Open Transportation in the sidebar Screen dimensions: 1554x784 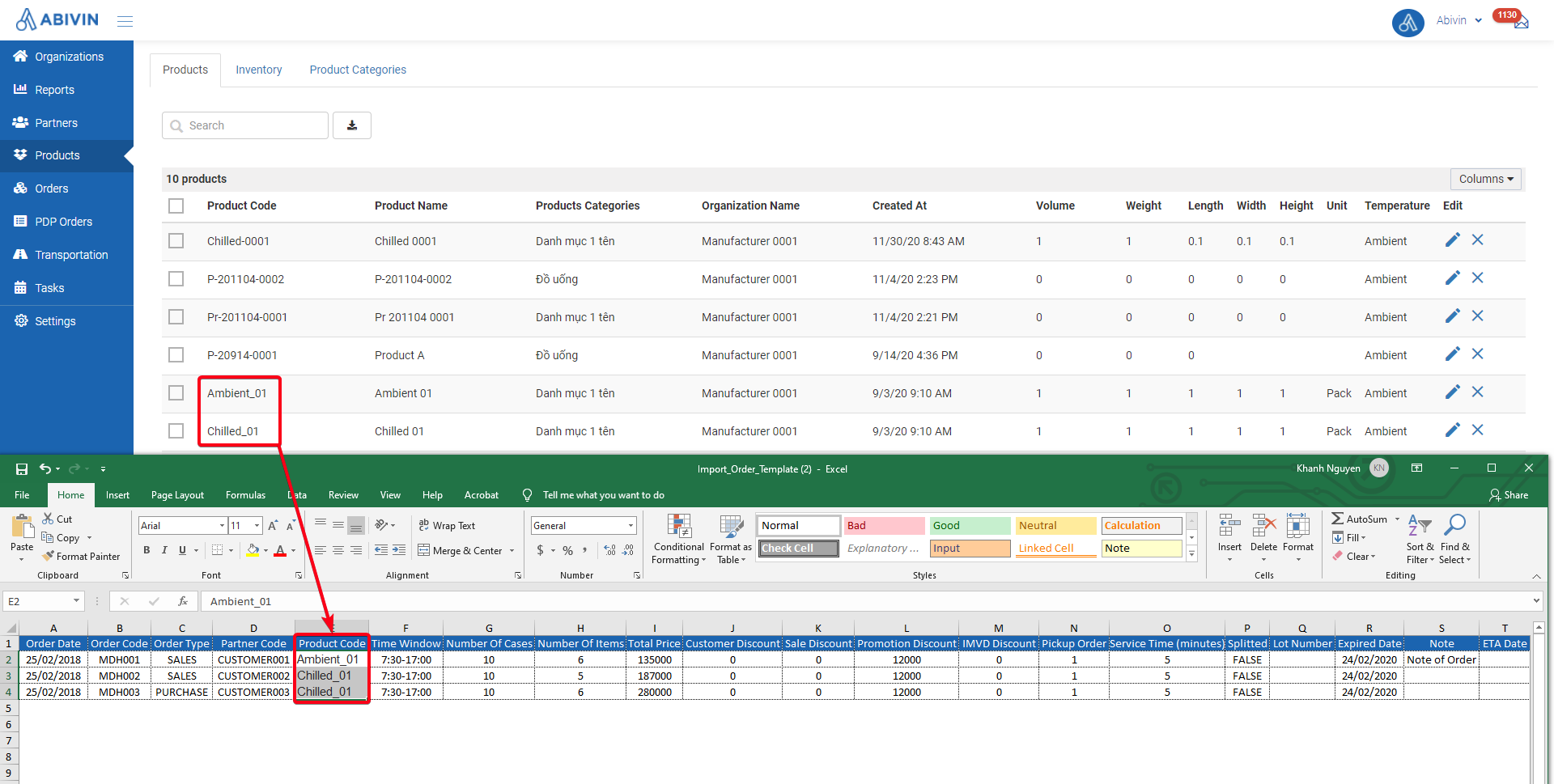pos(66,255)
